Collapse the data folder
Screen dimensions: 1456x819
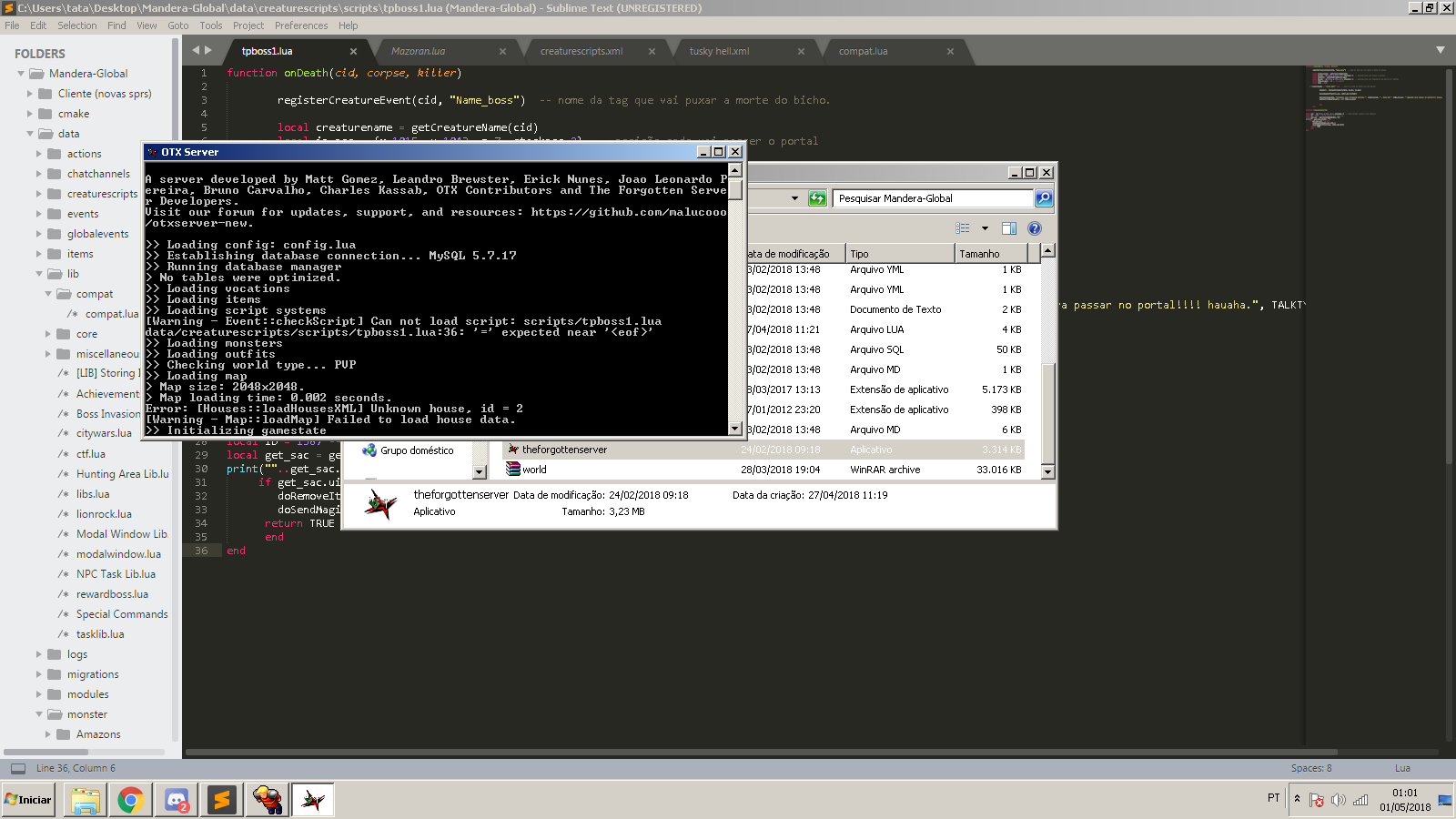click(30, 134)
